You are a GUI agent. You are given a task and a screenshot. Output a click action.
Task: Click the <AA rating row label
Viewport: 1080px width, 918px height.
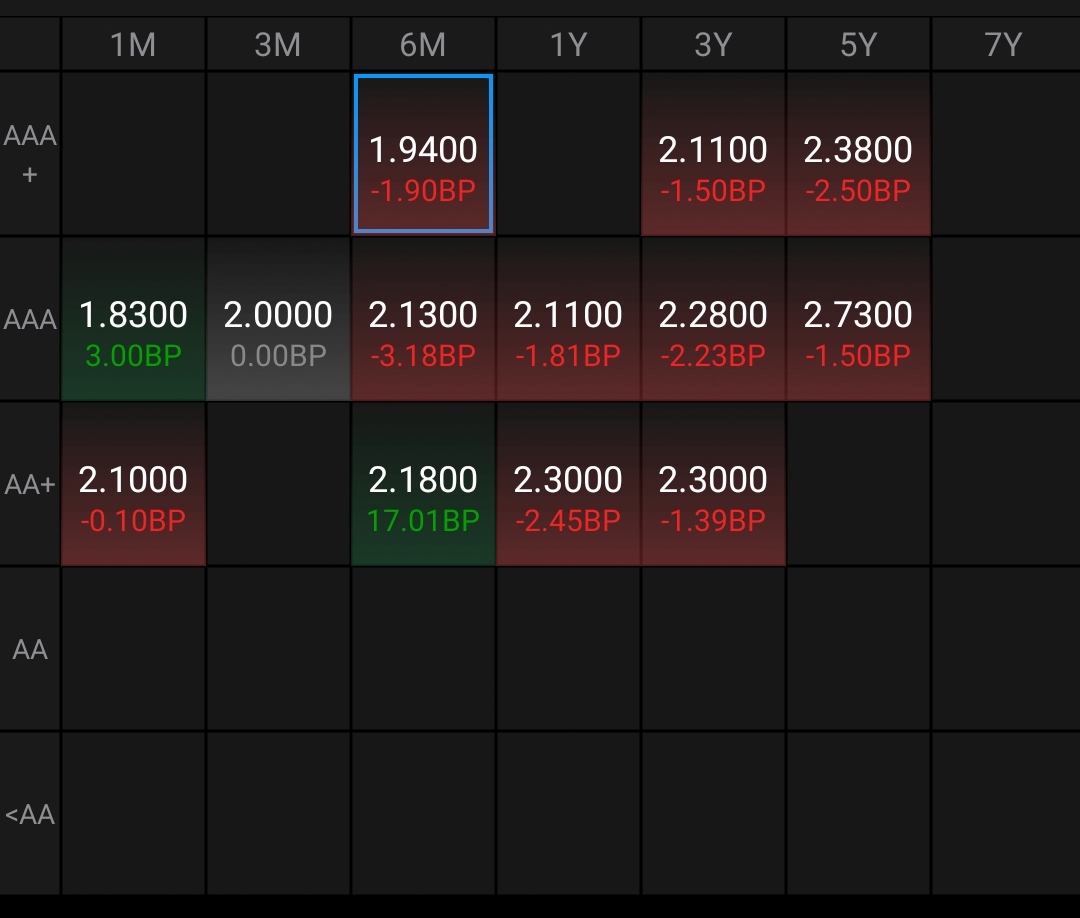(30, 815)
